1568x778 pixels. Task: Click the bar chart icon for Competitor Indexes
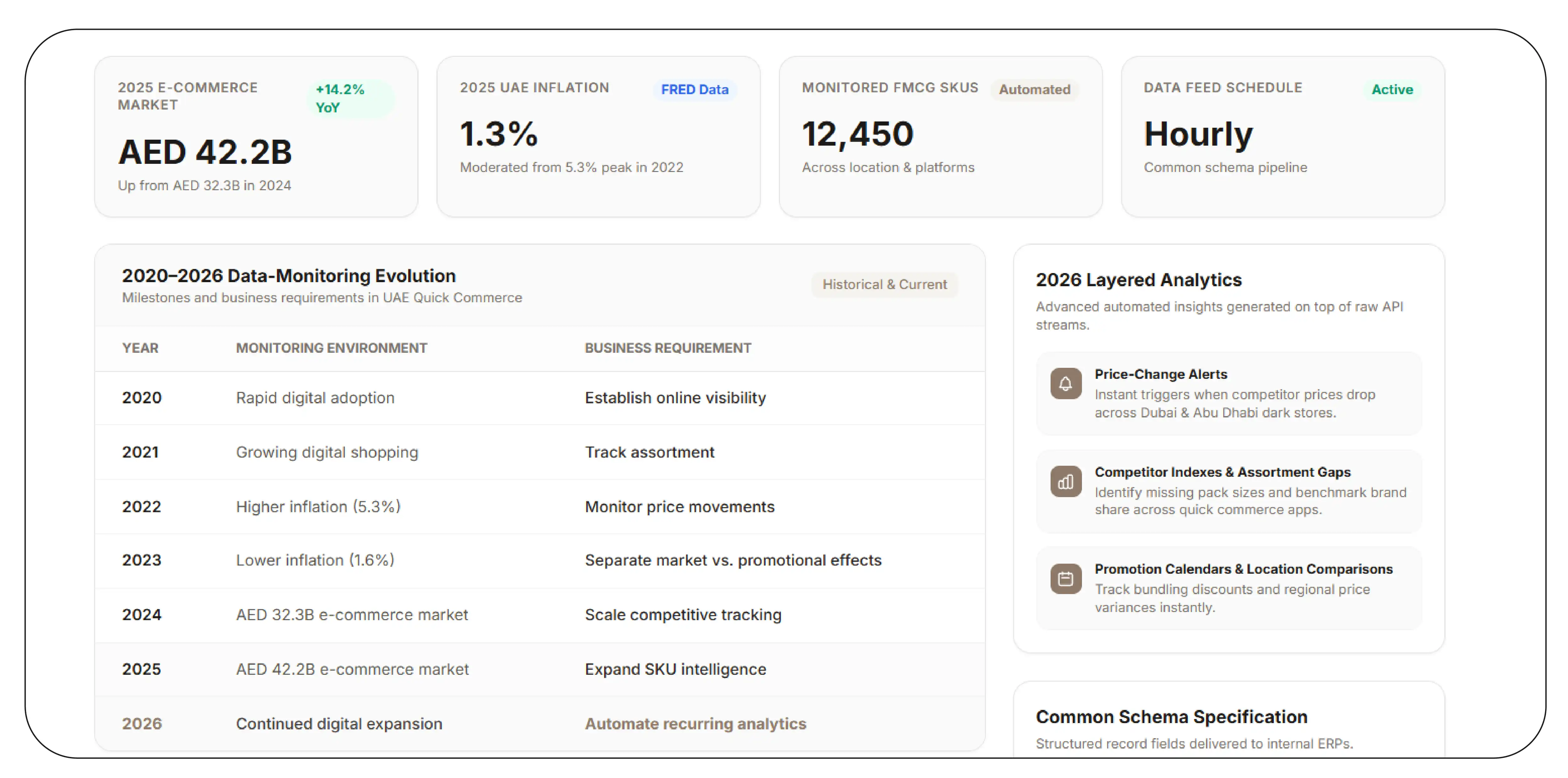[1065, 482]
